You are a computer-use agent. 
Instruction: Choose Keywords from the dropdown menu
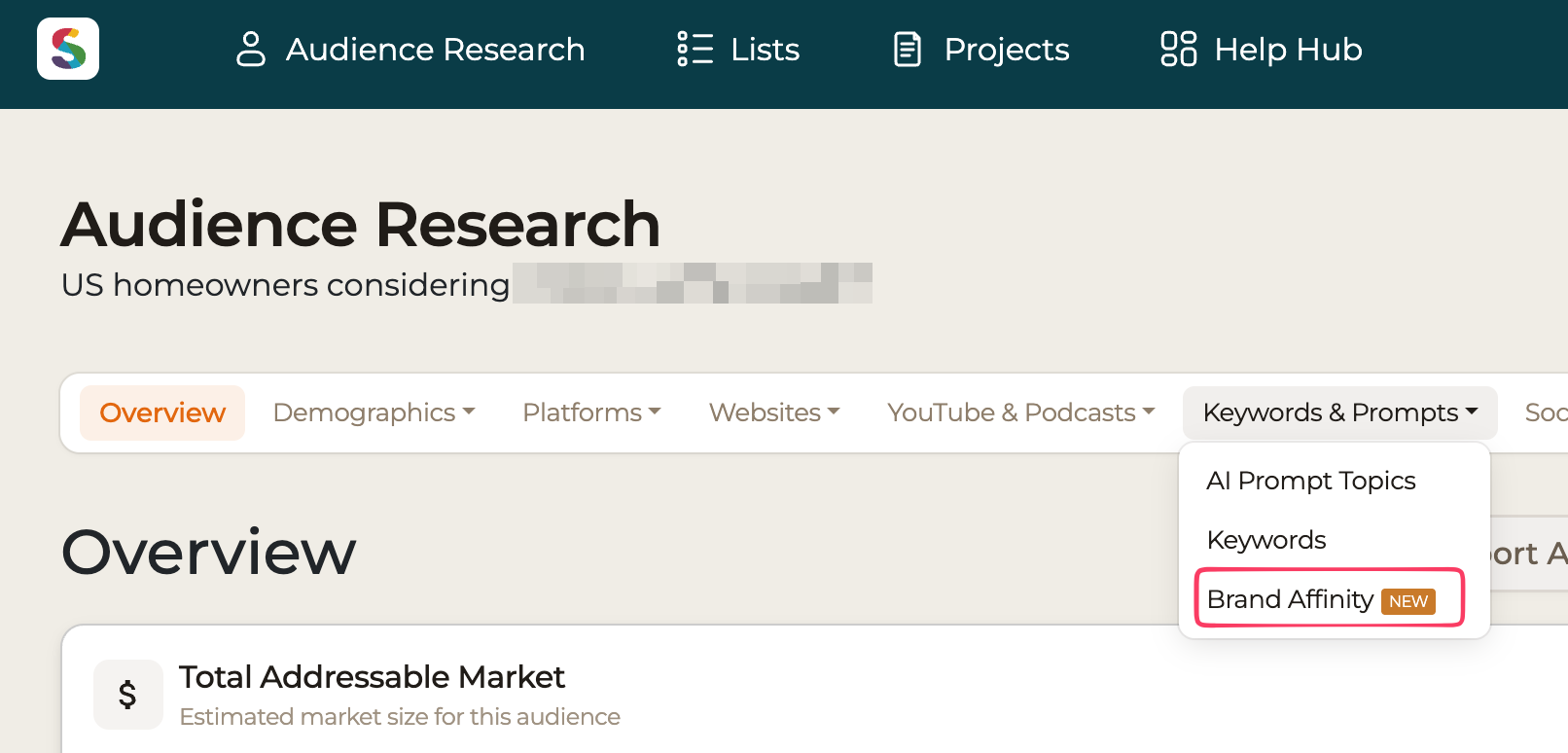[1266, 540]
